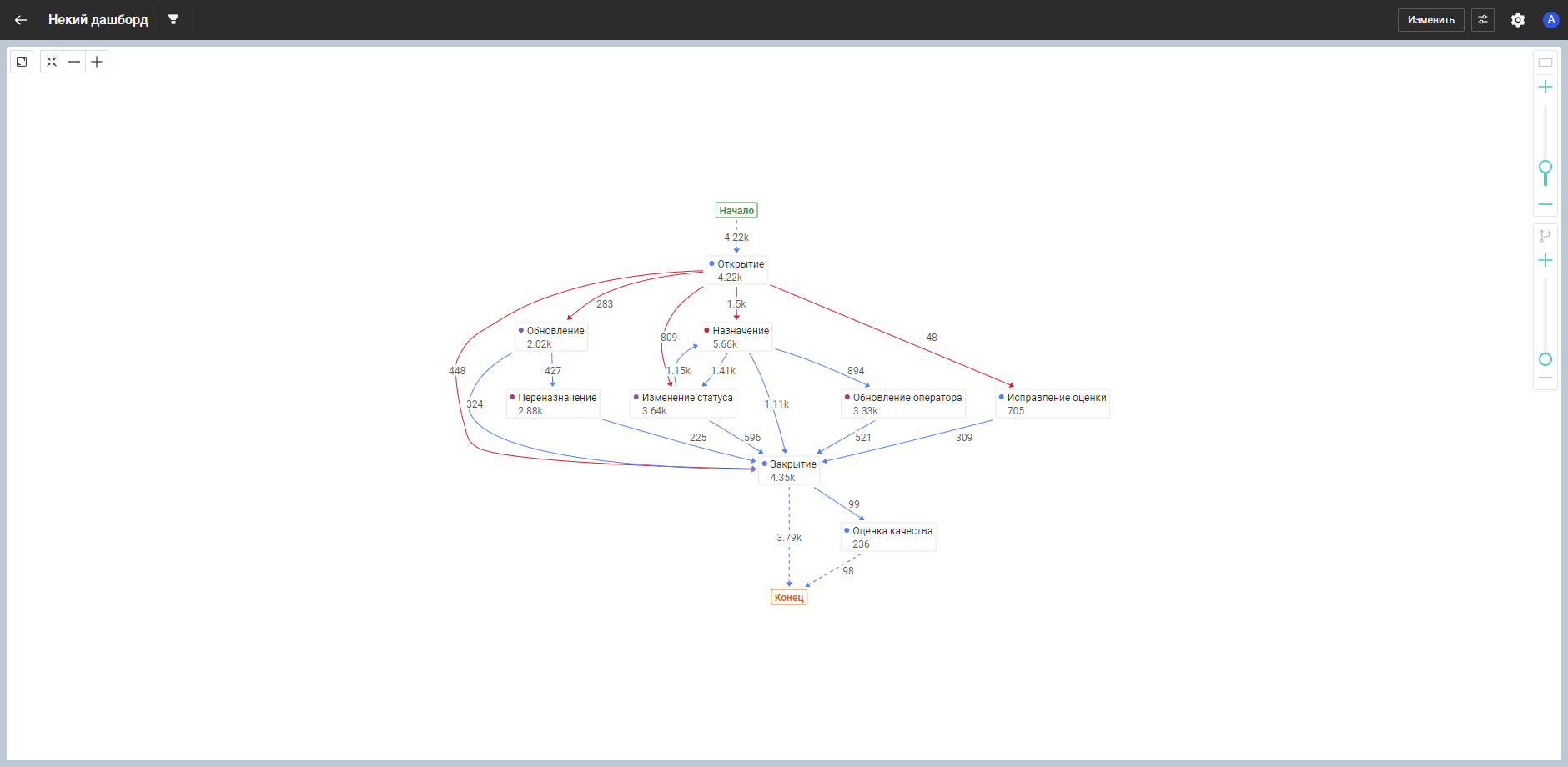The height and width of the screenshot is (767, 1568).
Task: Click the edge label 1.5k
Action: 736,304
